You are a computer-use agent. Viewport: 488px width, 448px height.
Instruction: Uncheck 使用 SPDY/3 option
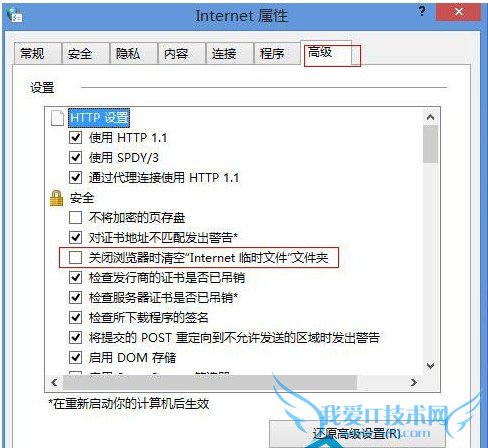click(75, 157)
